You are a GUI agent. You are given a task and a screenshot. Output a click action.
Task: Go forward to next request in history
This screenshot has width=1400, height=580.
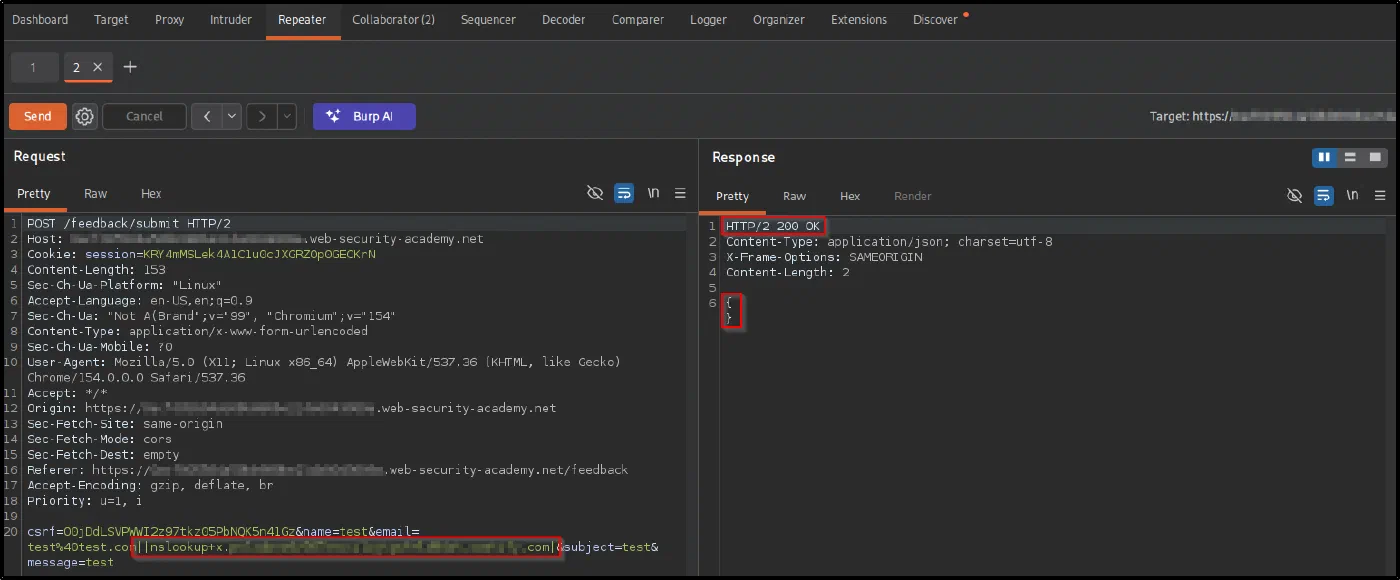pos(262,116)
